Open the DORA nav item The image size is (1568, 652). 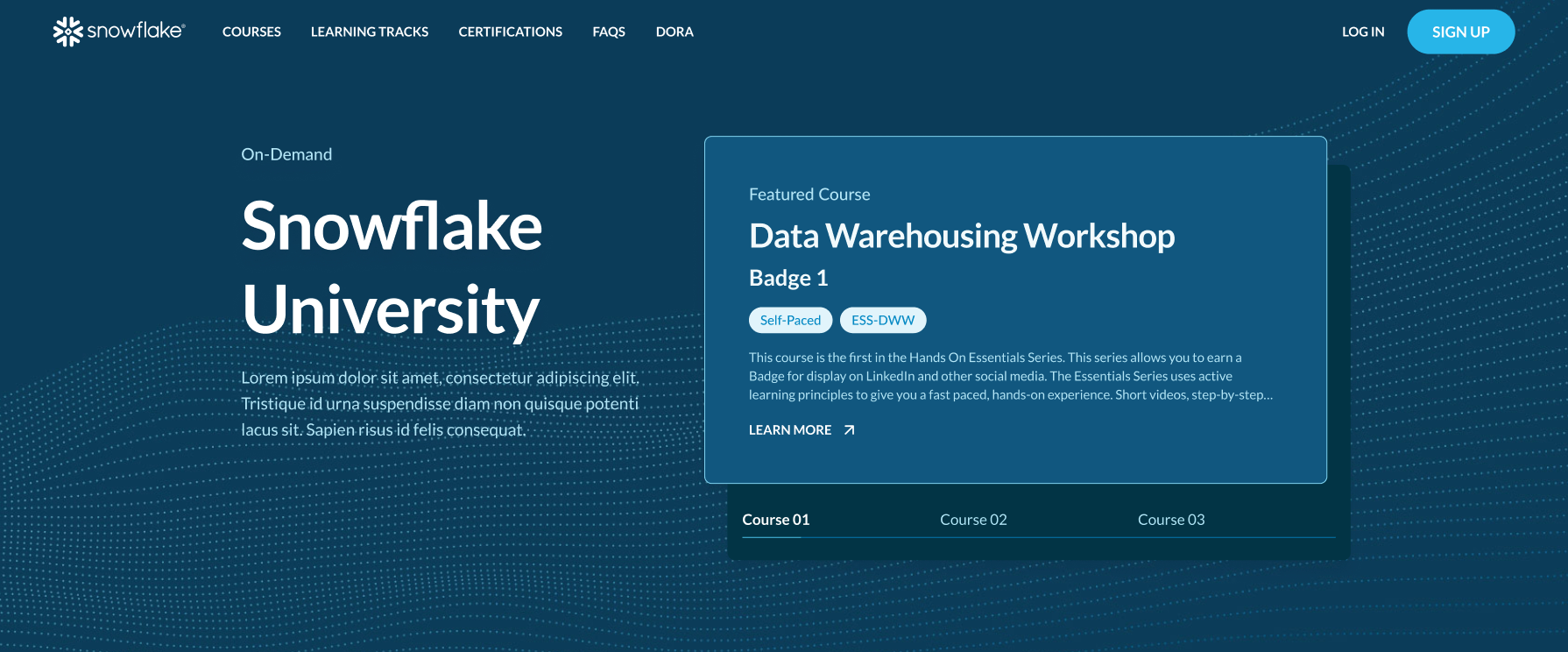point(675,32)
